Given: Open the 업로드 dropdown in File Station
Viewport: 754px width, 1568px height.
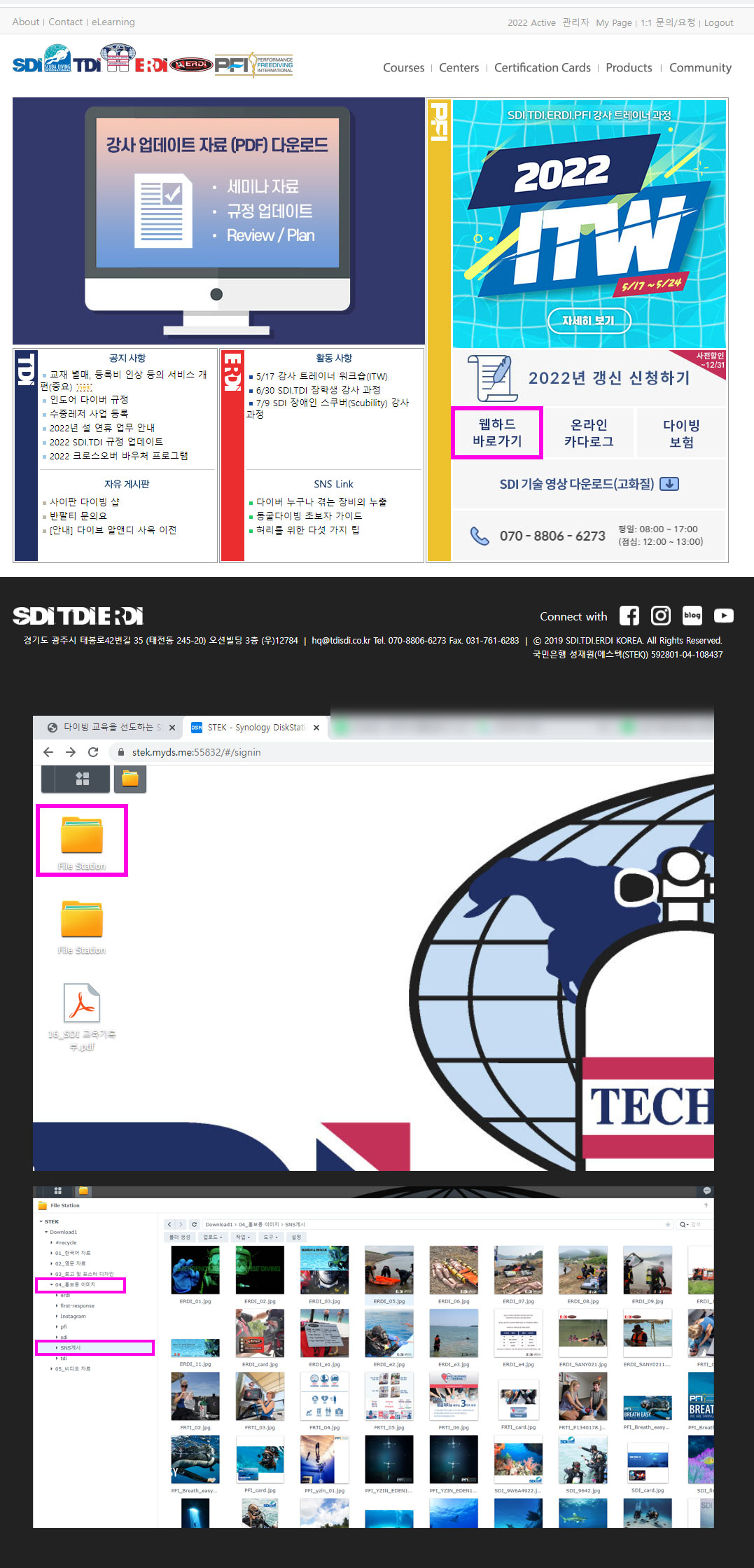Looking at the screenshot, I should [x=212, y=1237].
